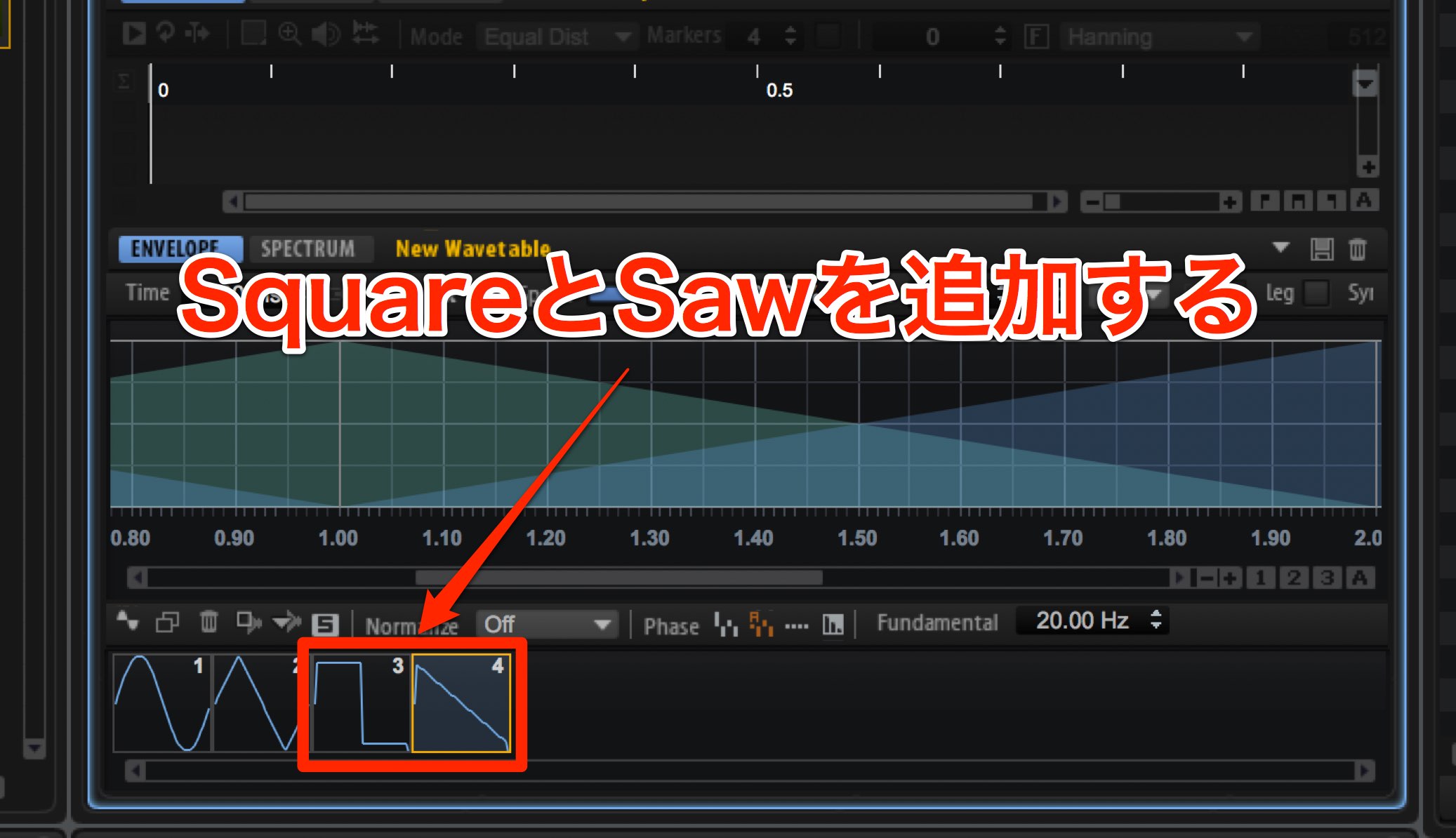1456x838 pixels.
Task: Enable the auto-scroll follow icon
Action: click(x=198, y=33)
